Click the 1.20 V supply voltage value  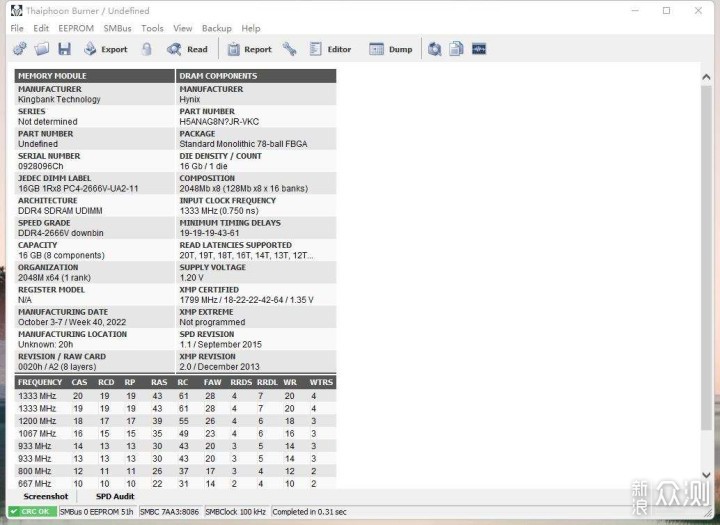(191, 277)
